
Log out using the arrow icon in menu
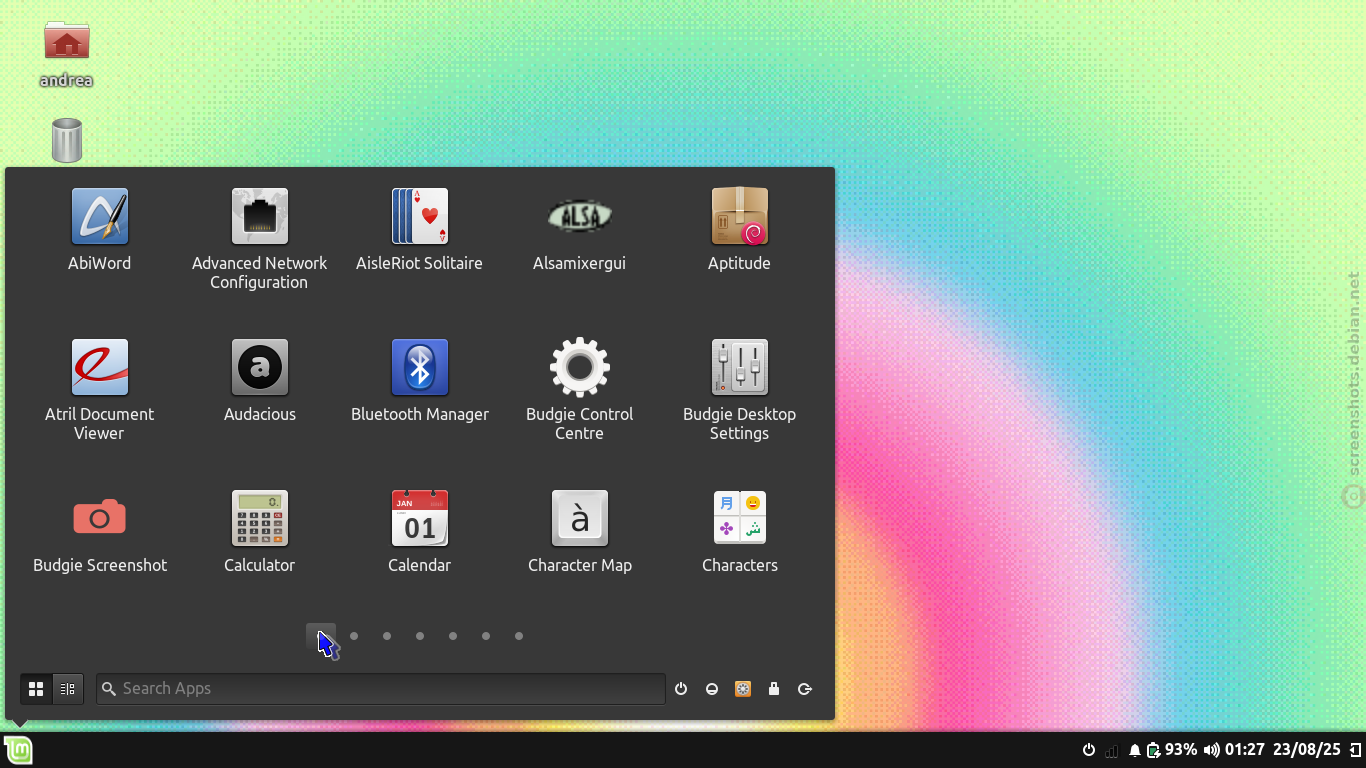[x=805, y=689]
